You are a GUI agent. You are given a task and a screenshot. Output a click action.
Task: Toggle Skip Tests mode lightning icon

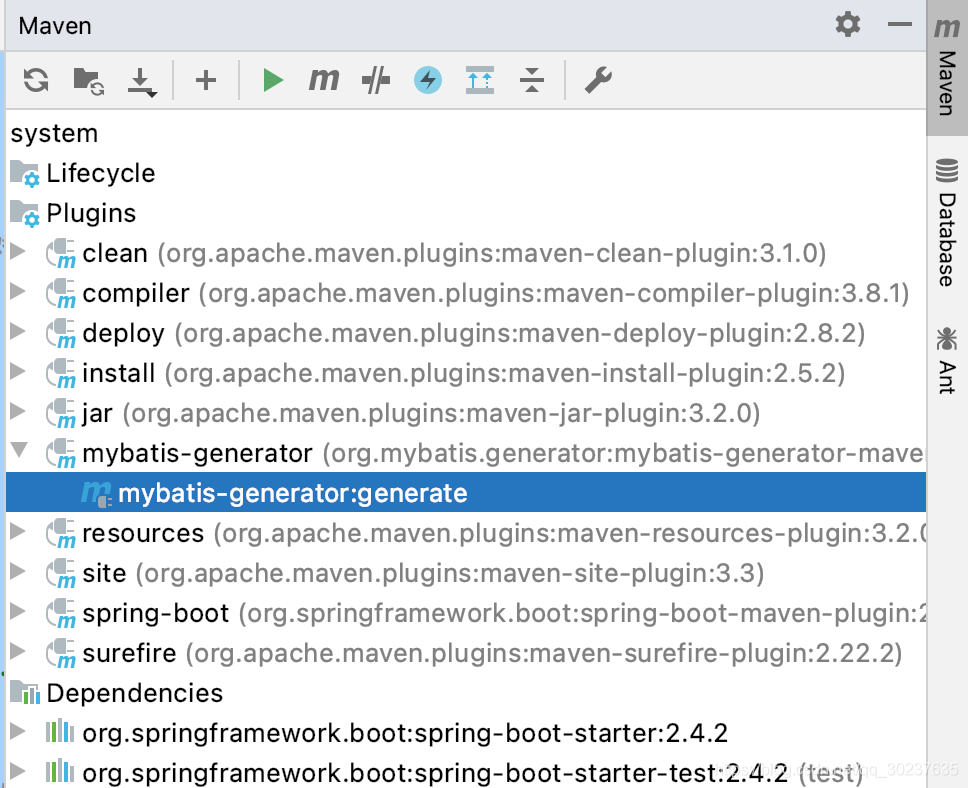tap(427, 80)
